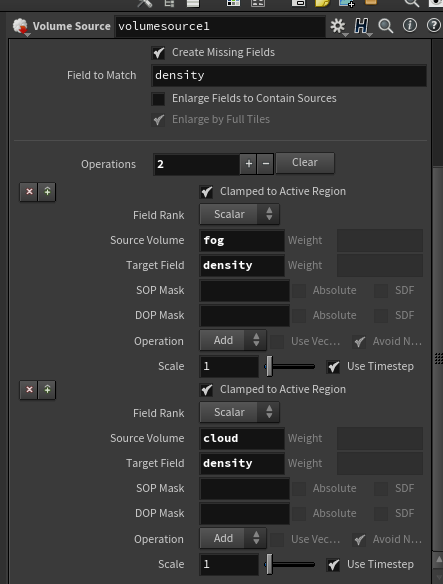Enable Enlarge Fields to Contain Sources

pyautogui.click(x=158, y=99)
